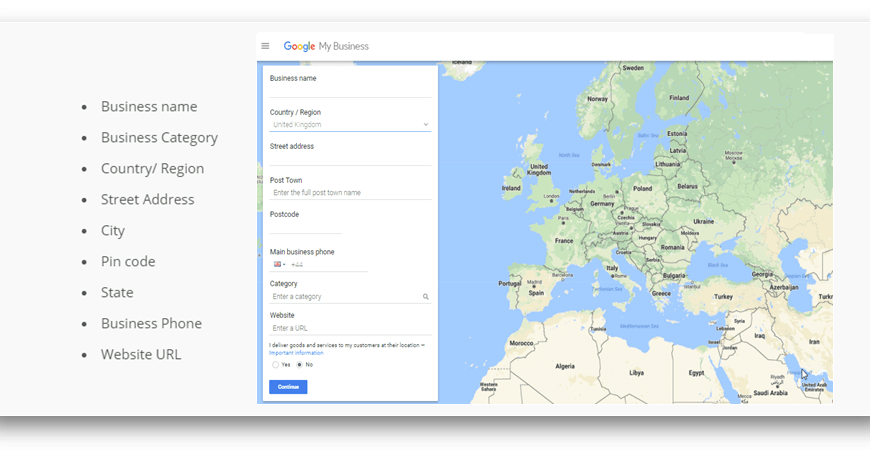870x458 pixels.
Task: Click on Algeria on the map
Action: point(565,365)
